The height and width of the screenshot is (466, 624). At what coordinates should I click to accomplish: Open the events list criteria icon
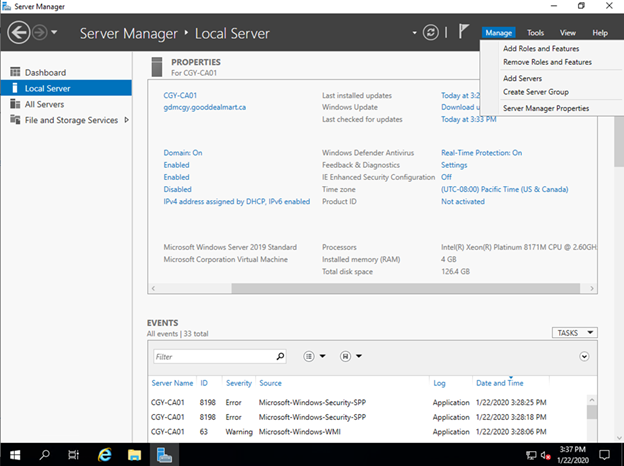click(x=309, y=356)
